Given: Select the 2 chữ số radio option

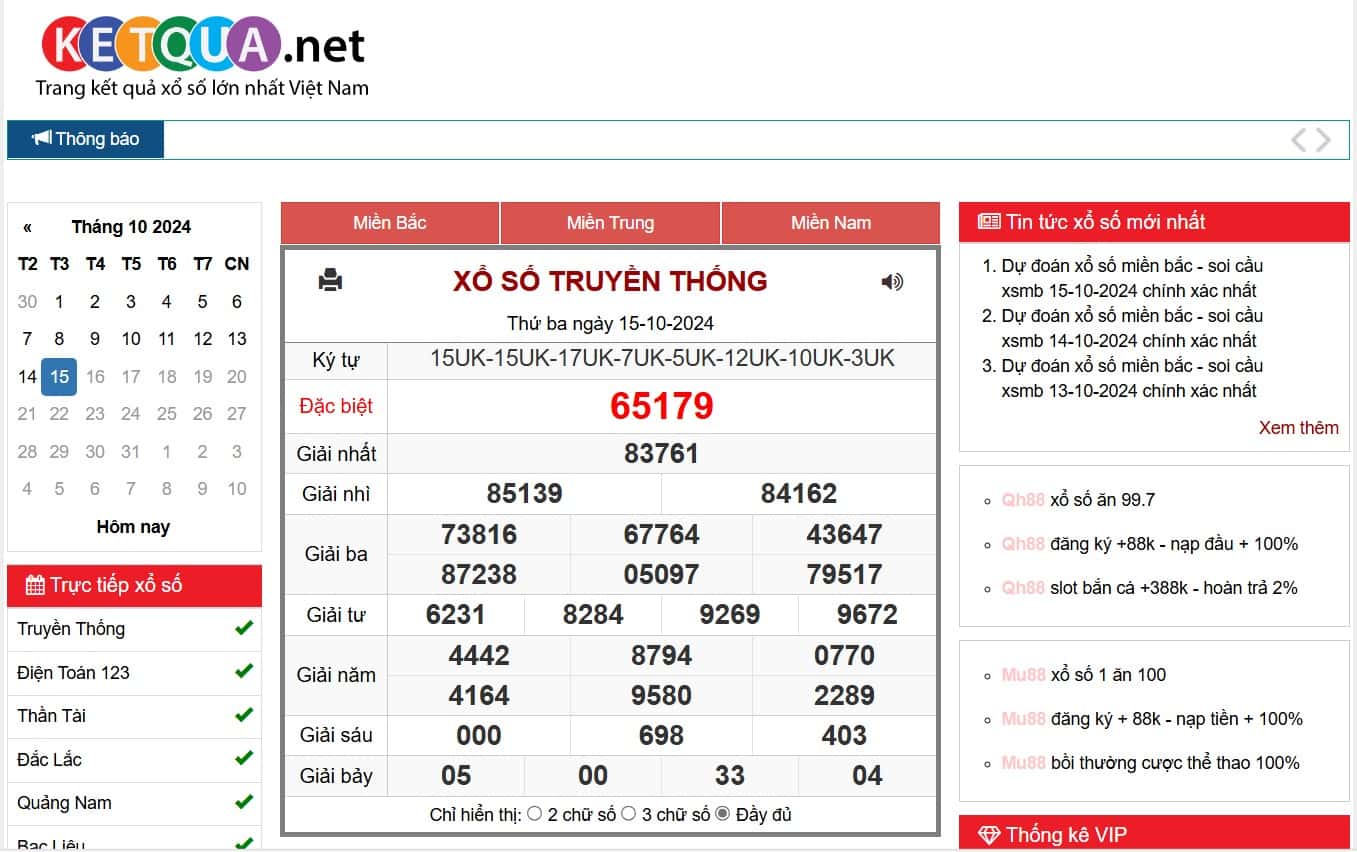Looking at the screenshot, I should 535,813.
